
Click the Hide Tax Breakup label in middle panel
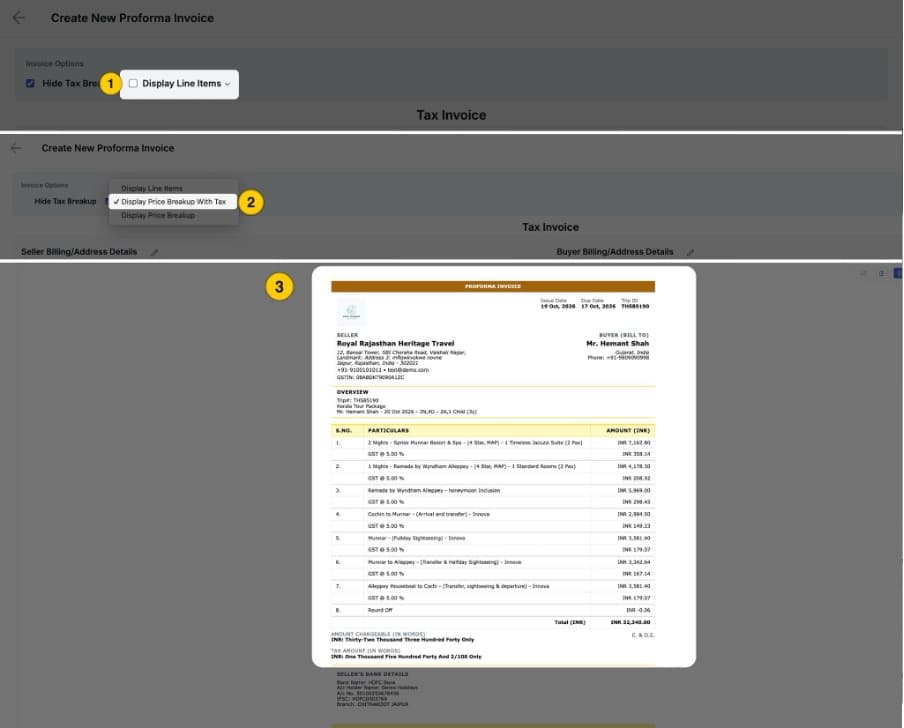(65, 201)
